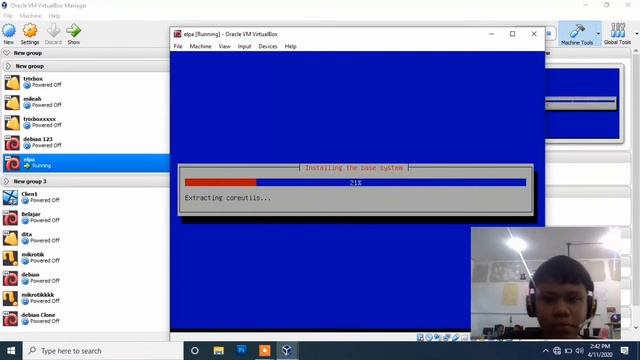This screenshot has width=640, height=360.
Task: Open File menu in VirtualBox Manager
Action: (8, 16)
